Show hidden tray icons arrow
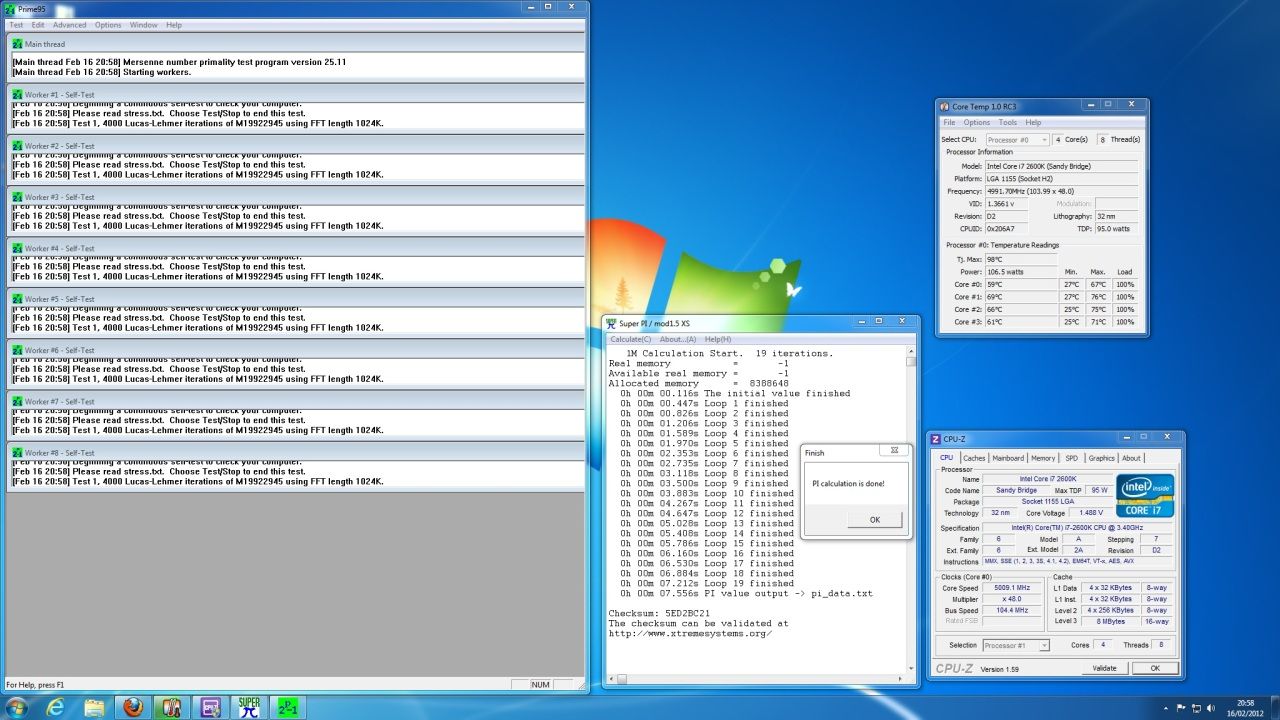 pos(1167,707)
